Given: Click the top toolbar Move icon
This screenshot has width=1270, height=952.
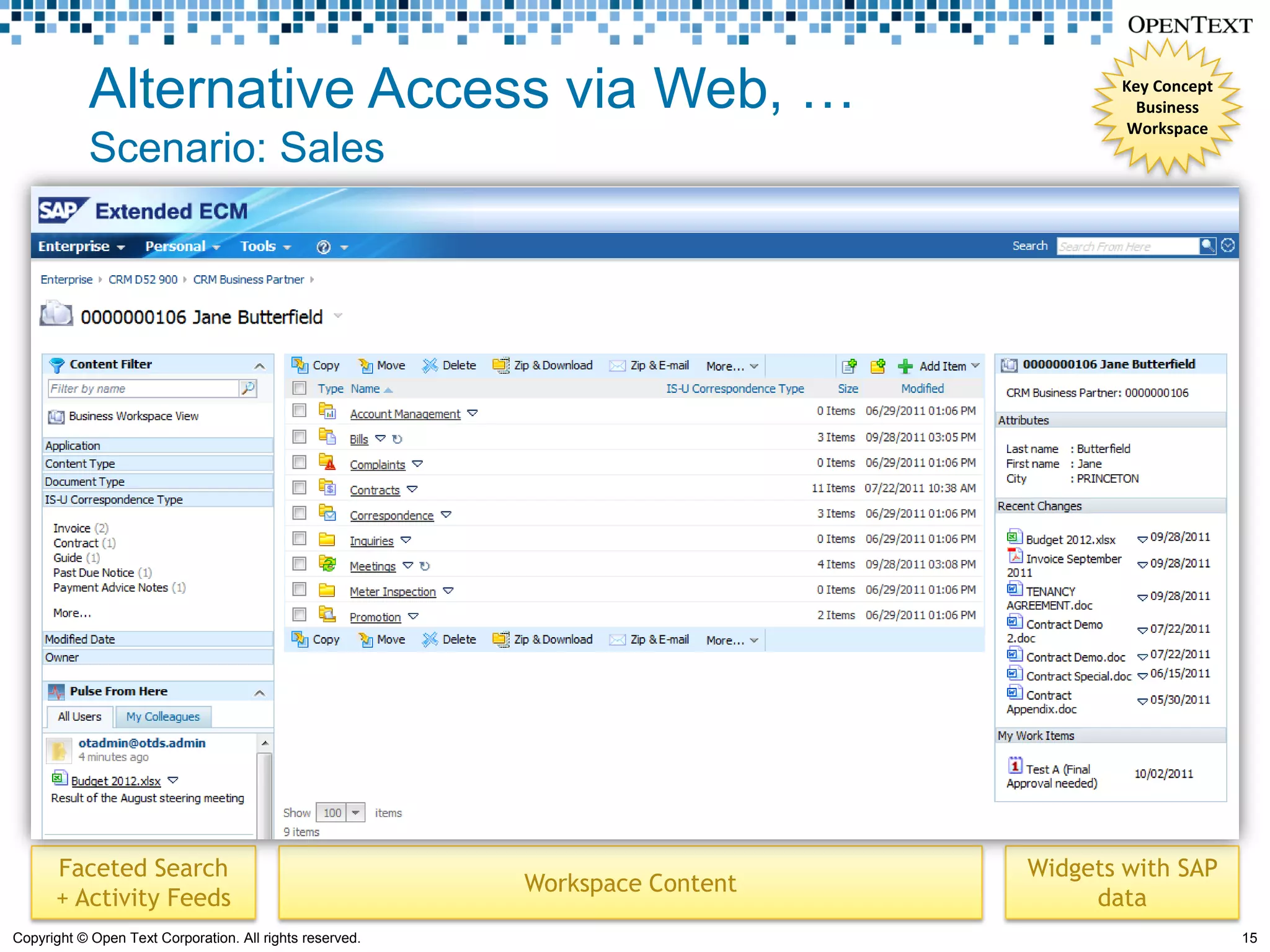Looking at the screenshot, I should pos(366,365).
